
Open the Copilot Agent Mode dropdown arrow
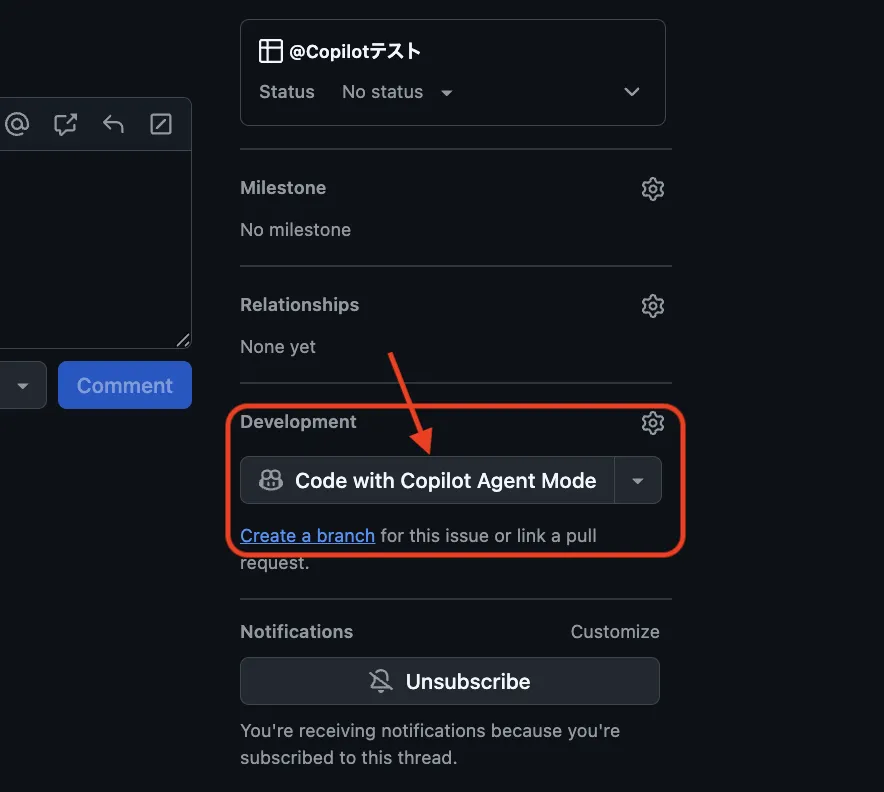(x=637, y=480)
